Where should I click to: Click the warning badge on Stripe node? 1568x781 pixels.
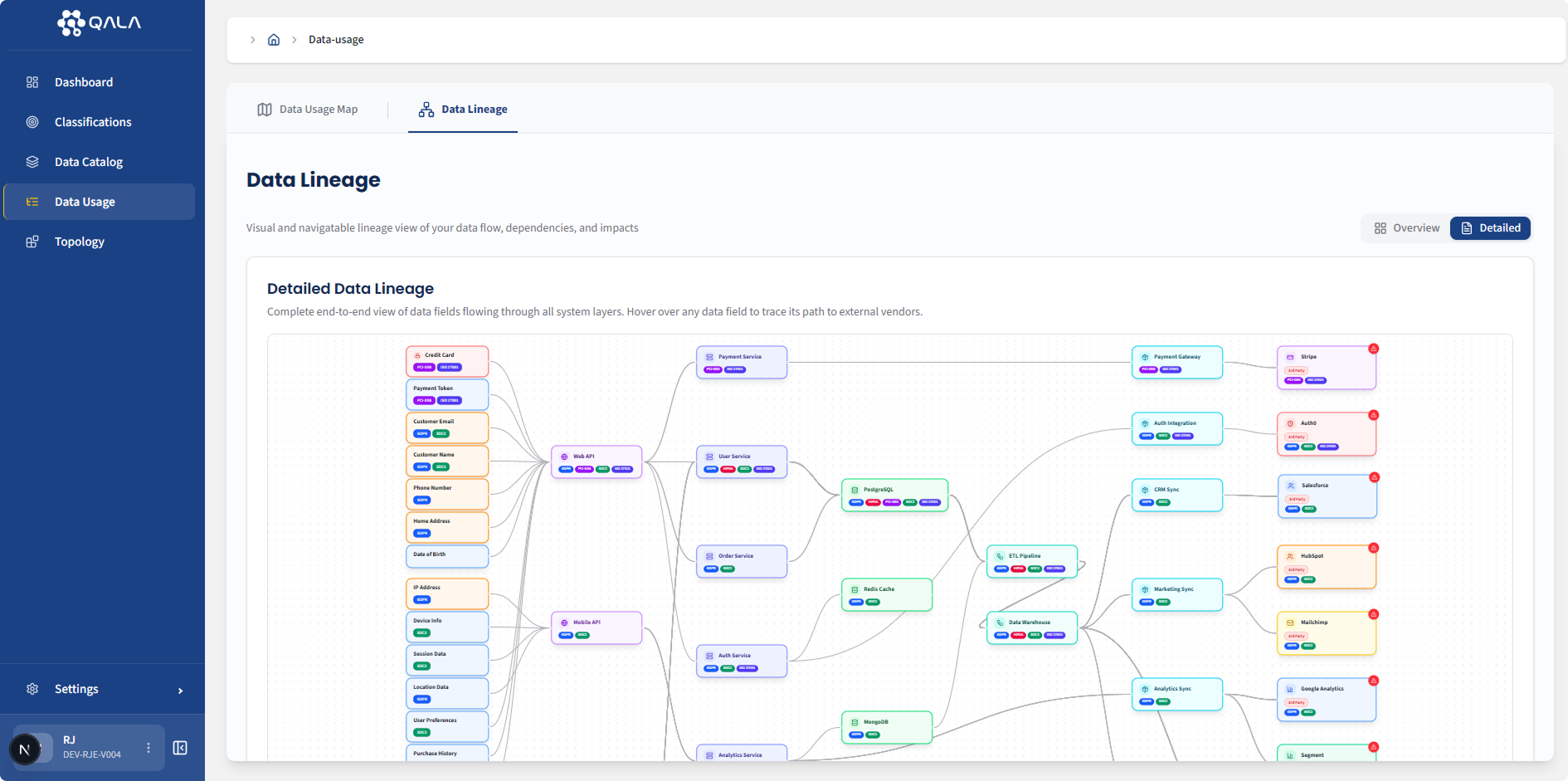point(1375,349)
